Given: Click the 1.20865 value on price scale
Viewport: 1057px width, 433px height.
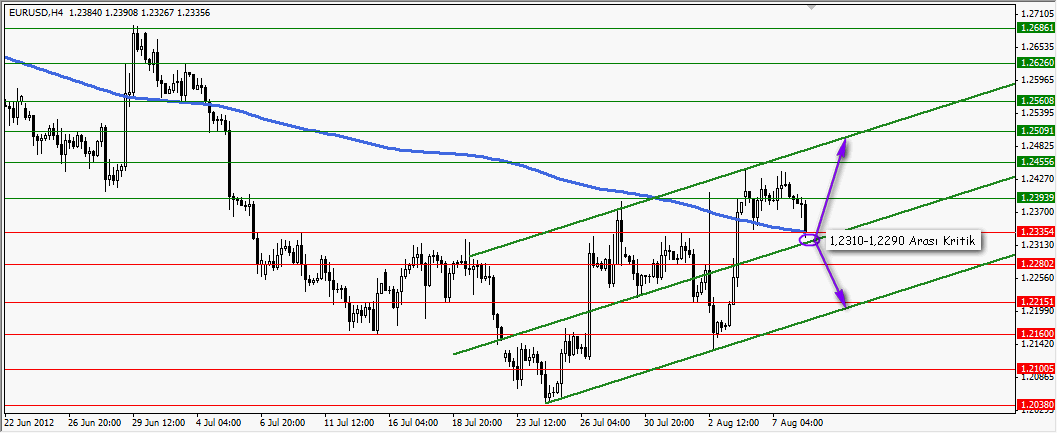Looking at the screenshot, I should 1037,377.
